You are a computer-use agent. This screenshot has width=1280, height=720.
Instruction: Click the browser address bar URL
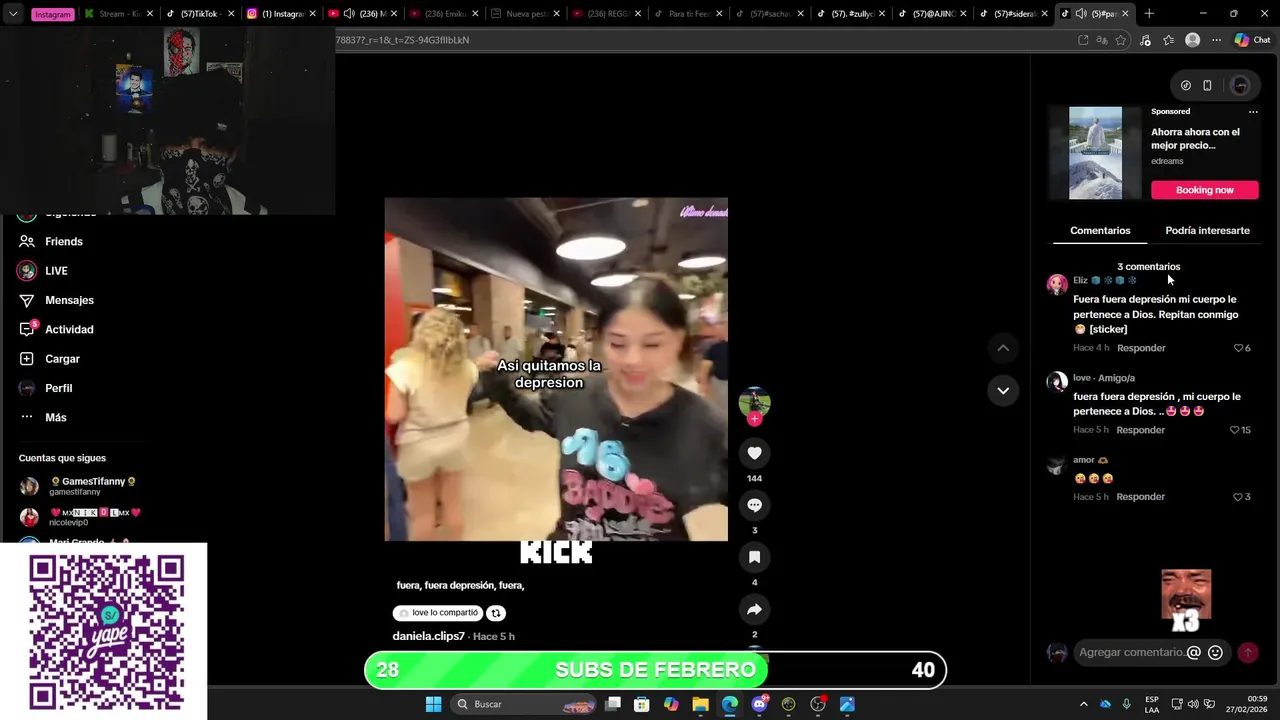700,40
